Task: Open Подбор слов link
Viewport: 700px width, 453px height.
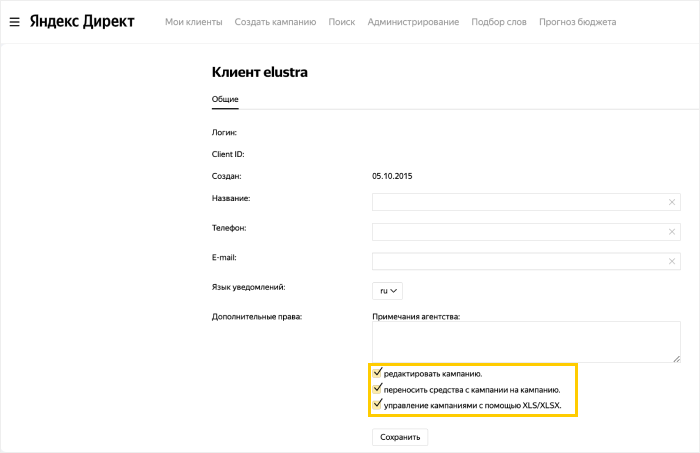Action: pos(499,22)
